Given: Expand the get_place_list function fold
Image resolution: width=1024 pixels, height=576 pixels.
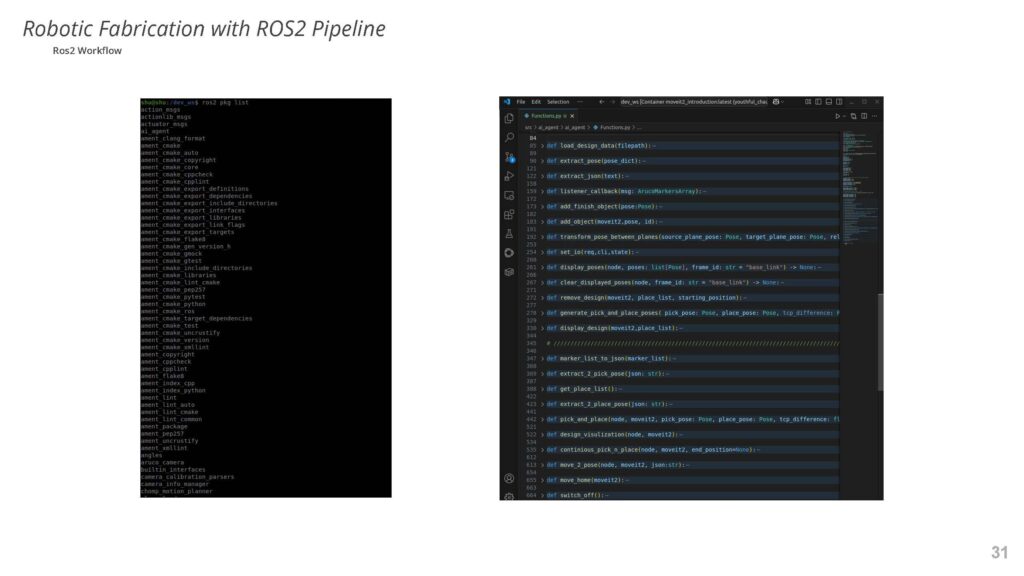Looking at the screenshot, I should coord(543,389).
